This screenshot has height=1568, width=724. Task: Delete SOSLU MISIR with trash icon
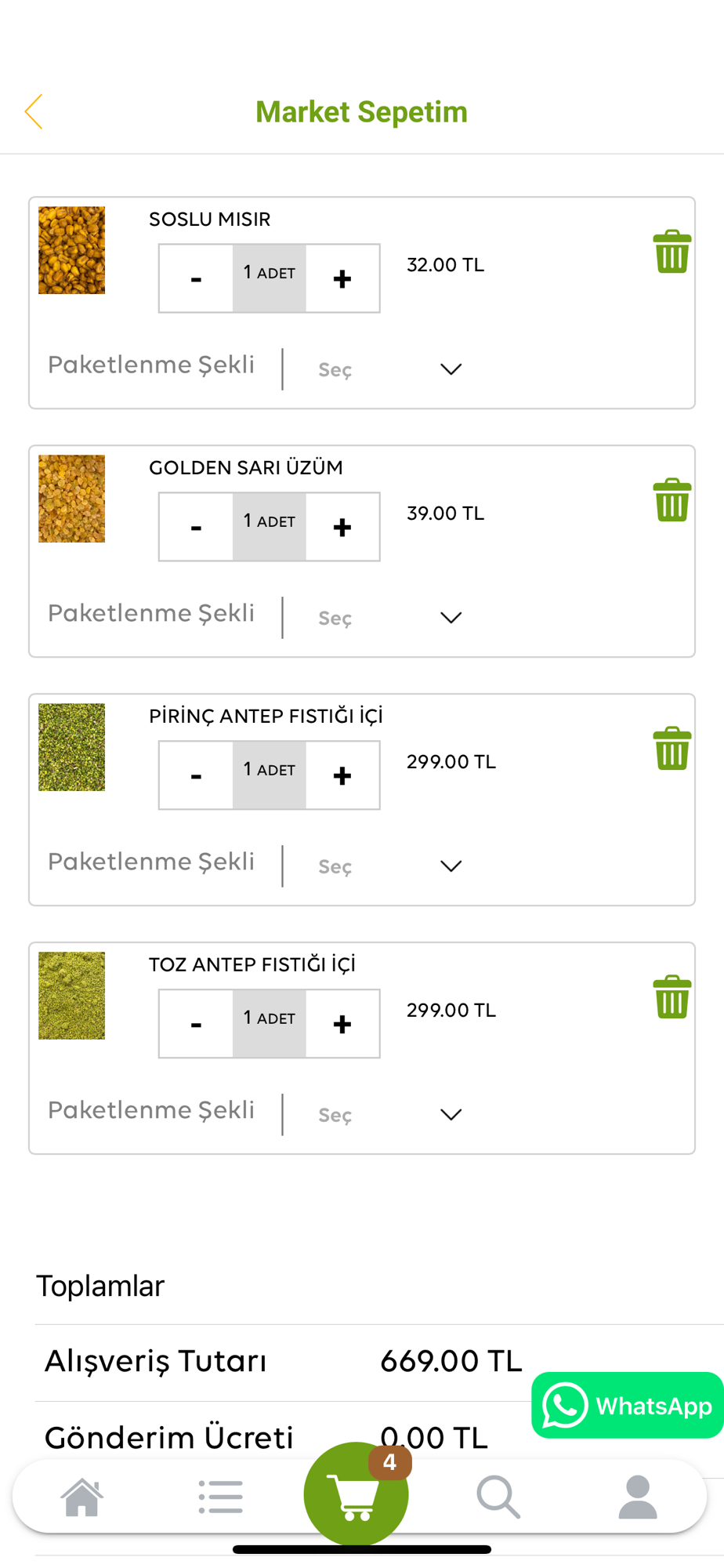click(x=672, y=252)
